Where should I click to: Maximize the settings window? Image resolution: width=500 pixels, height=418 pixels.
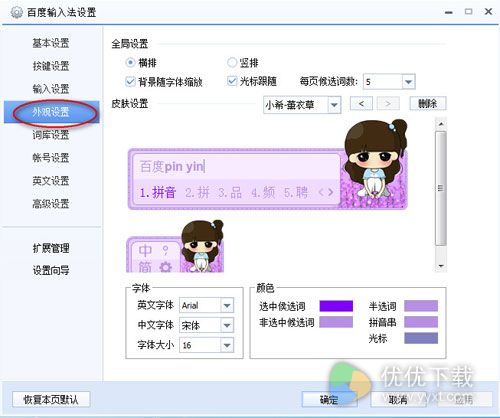pos(468,12)
